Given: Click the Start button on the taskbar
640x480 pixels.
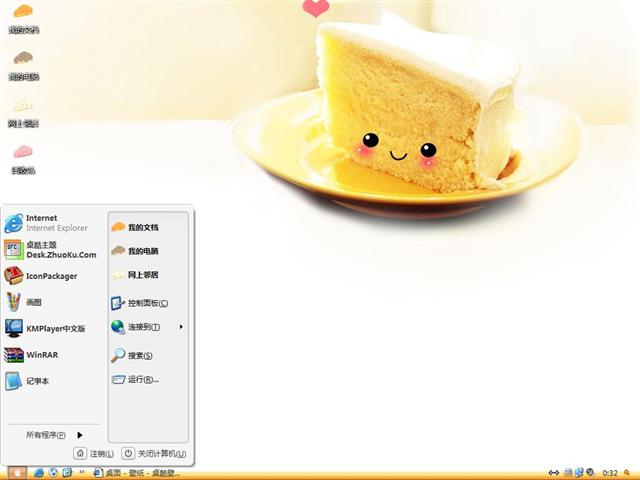Looking at the screenshot, I should pos(17,473).
